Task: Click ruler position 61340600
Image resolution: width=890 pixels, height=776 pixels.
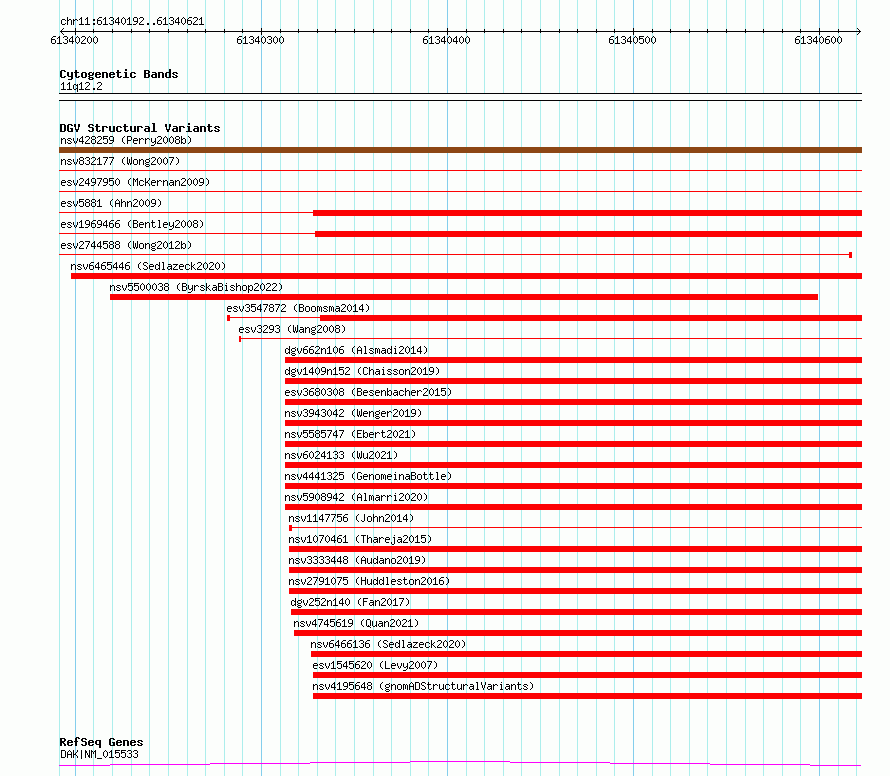Action: 818,40
